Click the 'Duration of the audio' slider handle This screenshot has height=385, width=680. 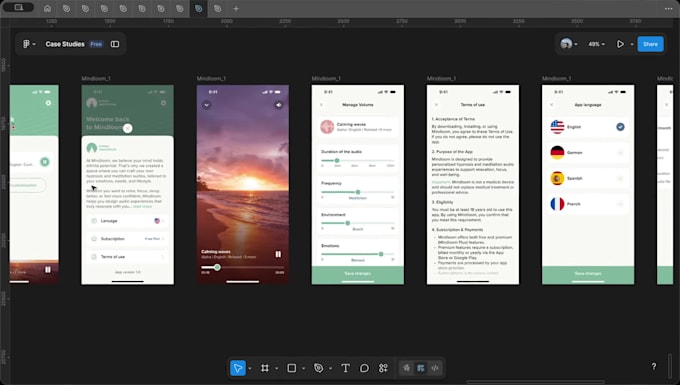(x=337, y=160)
